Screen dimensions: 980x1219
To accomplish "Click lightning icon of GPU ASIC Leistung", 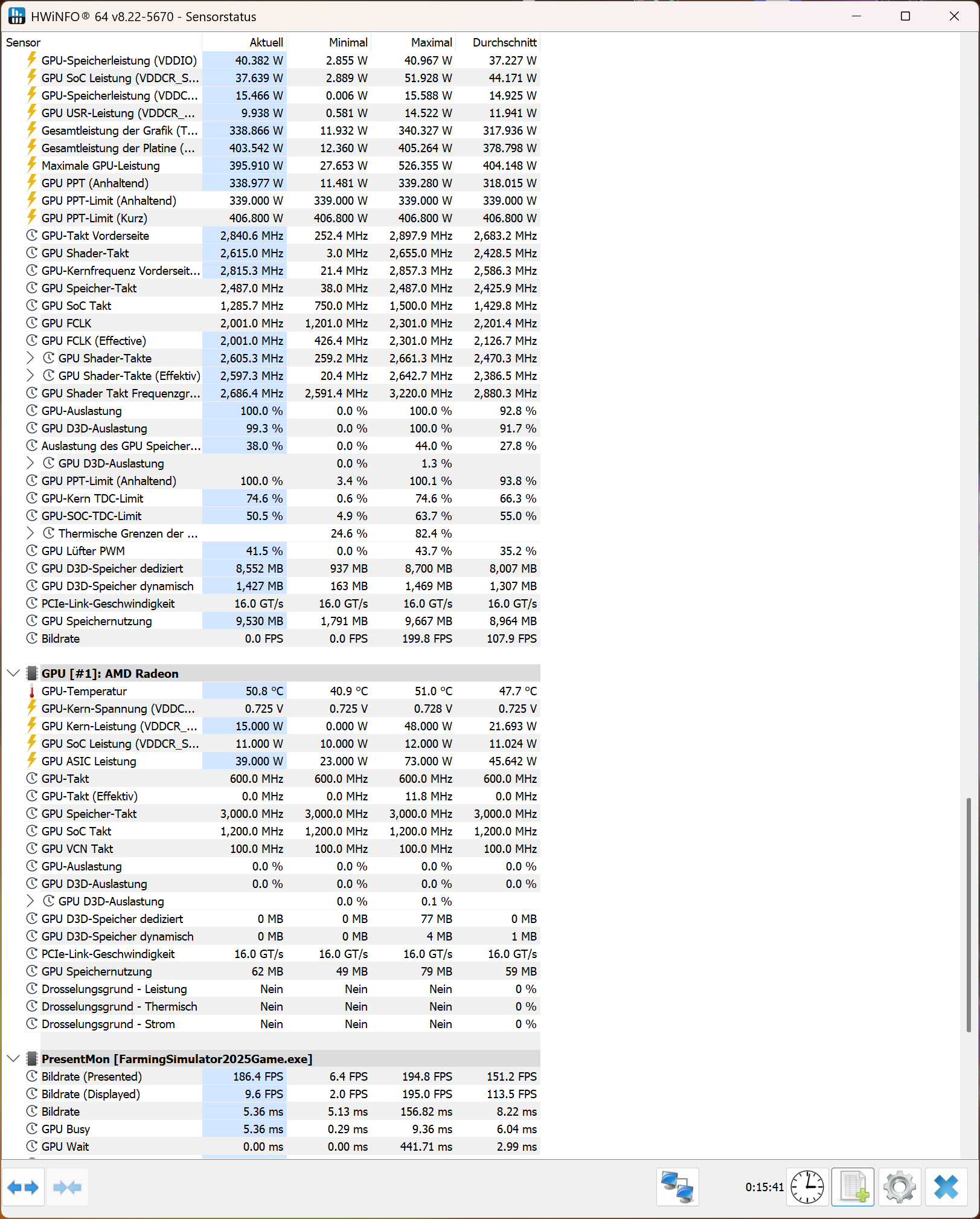I will point(32,761).
